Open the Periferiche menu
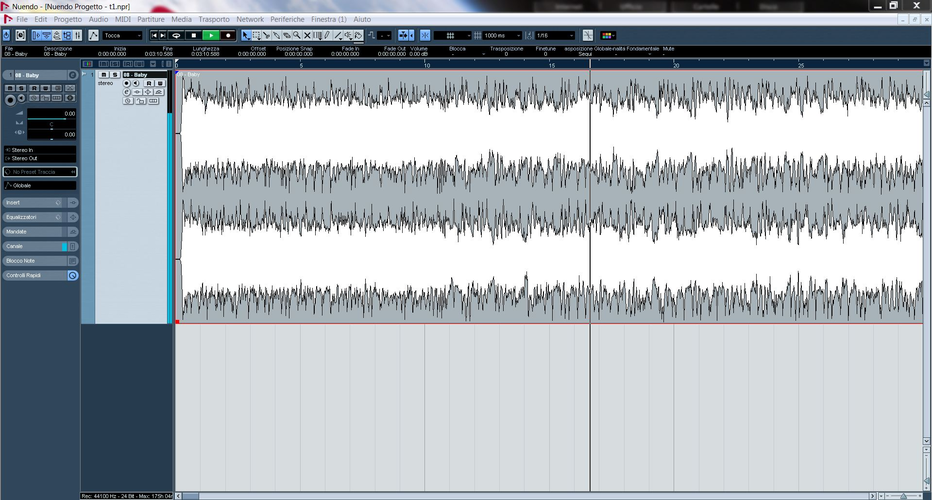932x500 pixels. pyautogui.click(x=287, y=19)
